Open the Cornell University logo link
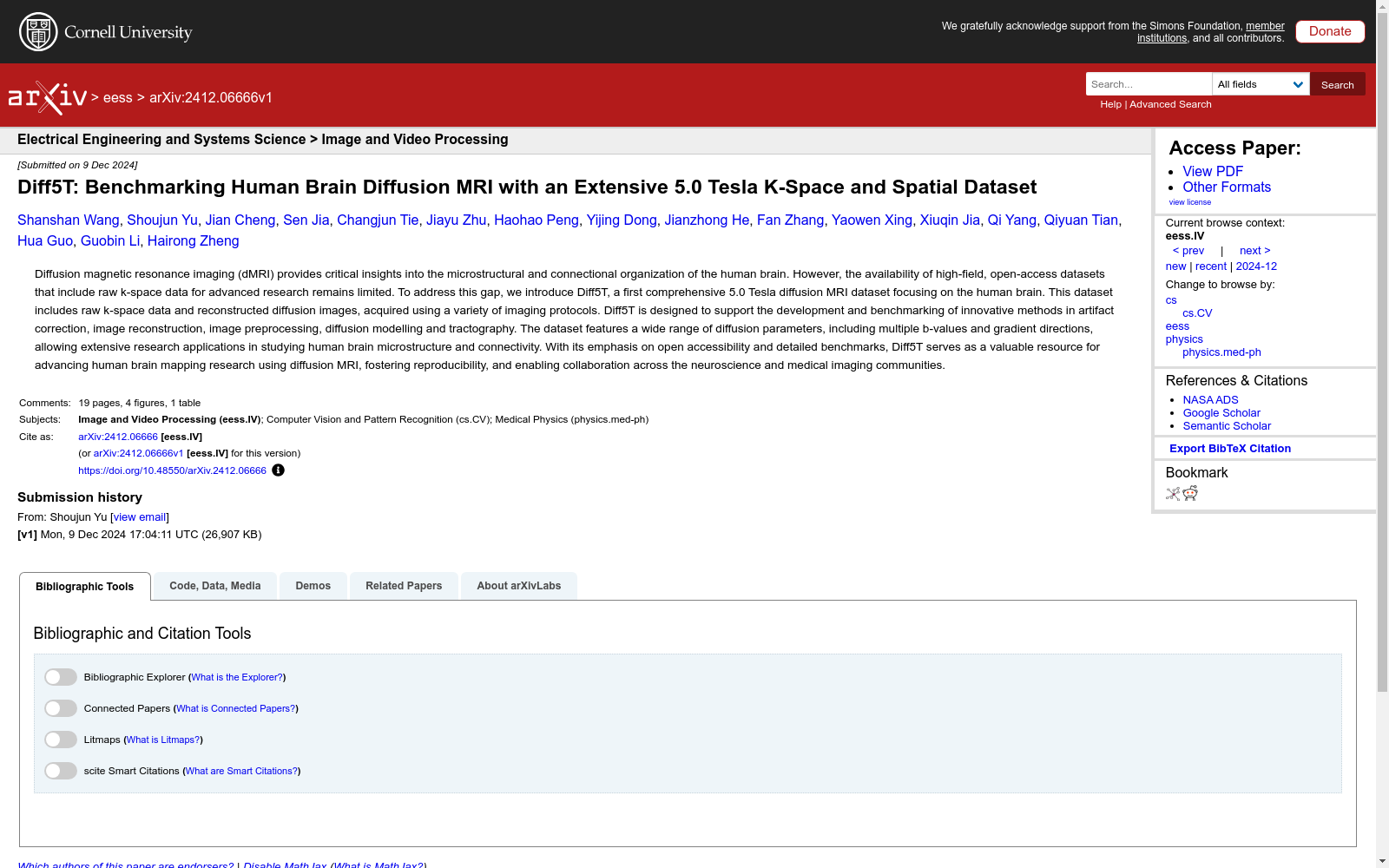1389x868 pixels. point(106,32)
